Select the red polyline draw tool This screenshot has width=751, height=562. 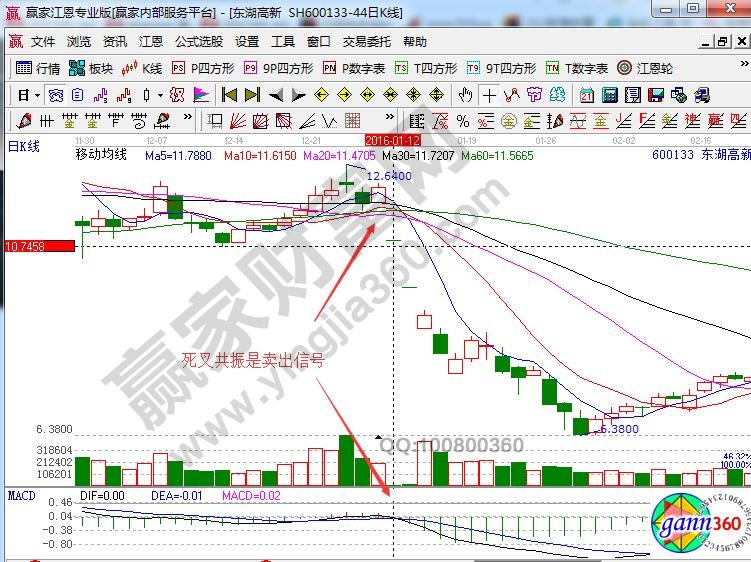pos(512,95)
